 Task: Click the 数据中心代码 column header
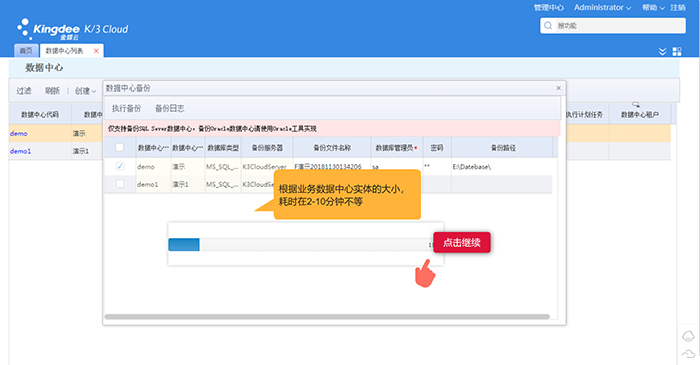click(x=40, y=115)
